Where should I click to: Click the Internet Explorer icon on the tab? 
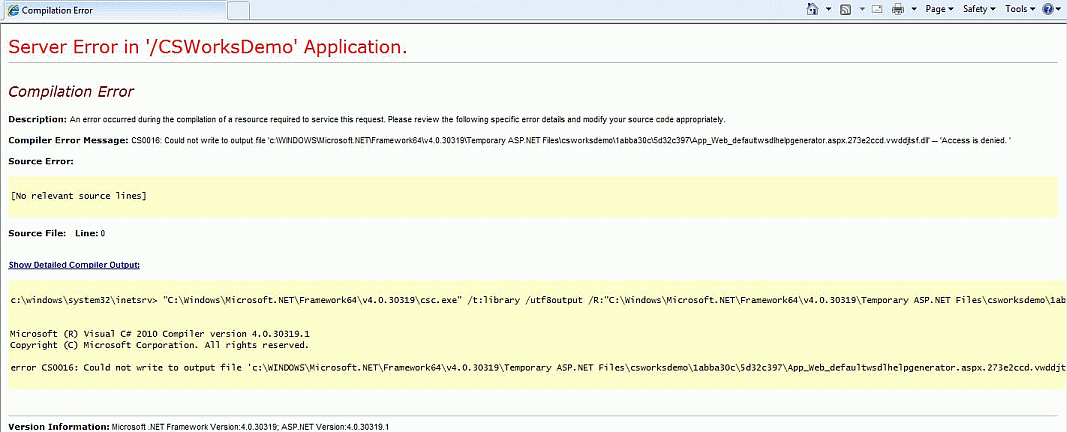click(x=11, y=10)
